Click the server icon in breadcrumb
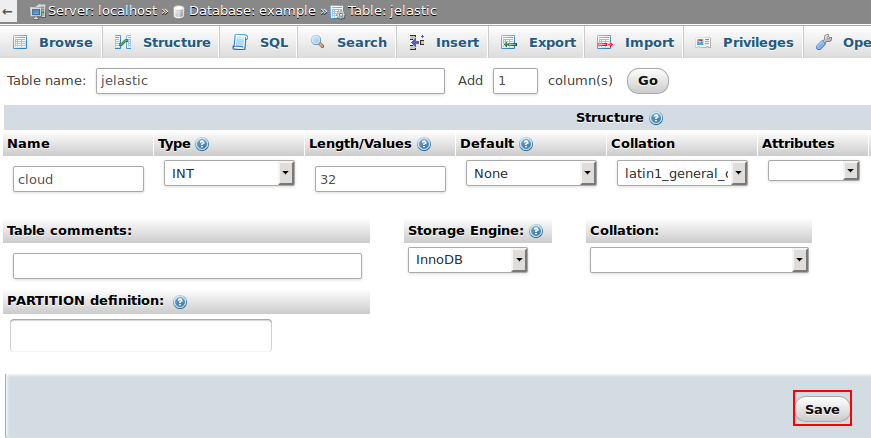Image resolution: width=871 pixels, height=438 pixels. click(37, 12)
